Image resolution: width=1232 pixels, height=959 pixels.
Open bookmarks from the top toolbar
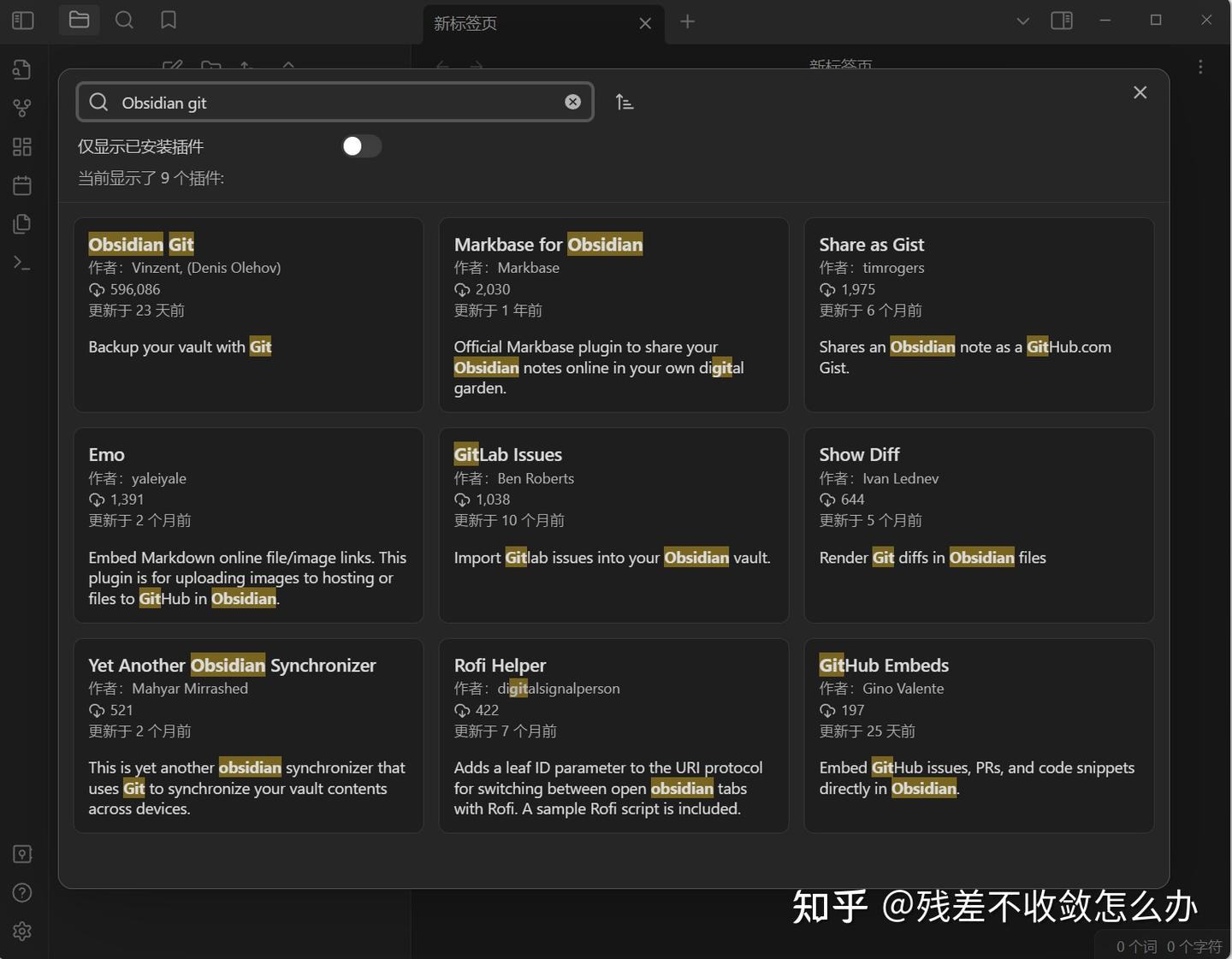[x=168, y=20]
